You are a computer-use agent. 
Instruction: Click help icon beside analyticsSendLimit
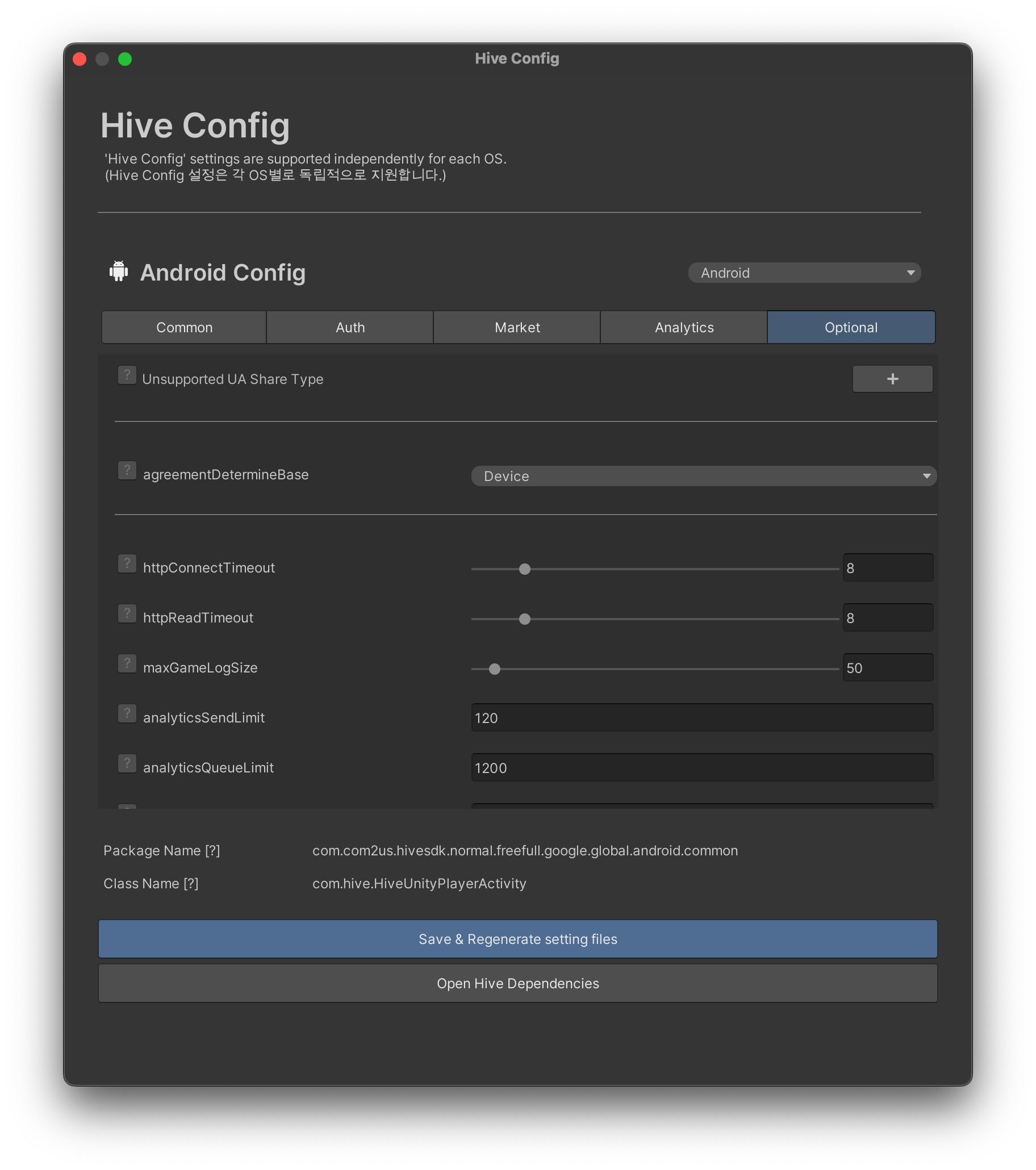click(x=127, y=713)
